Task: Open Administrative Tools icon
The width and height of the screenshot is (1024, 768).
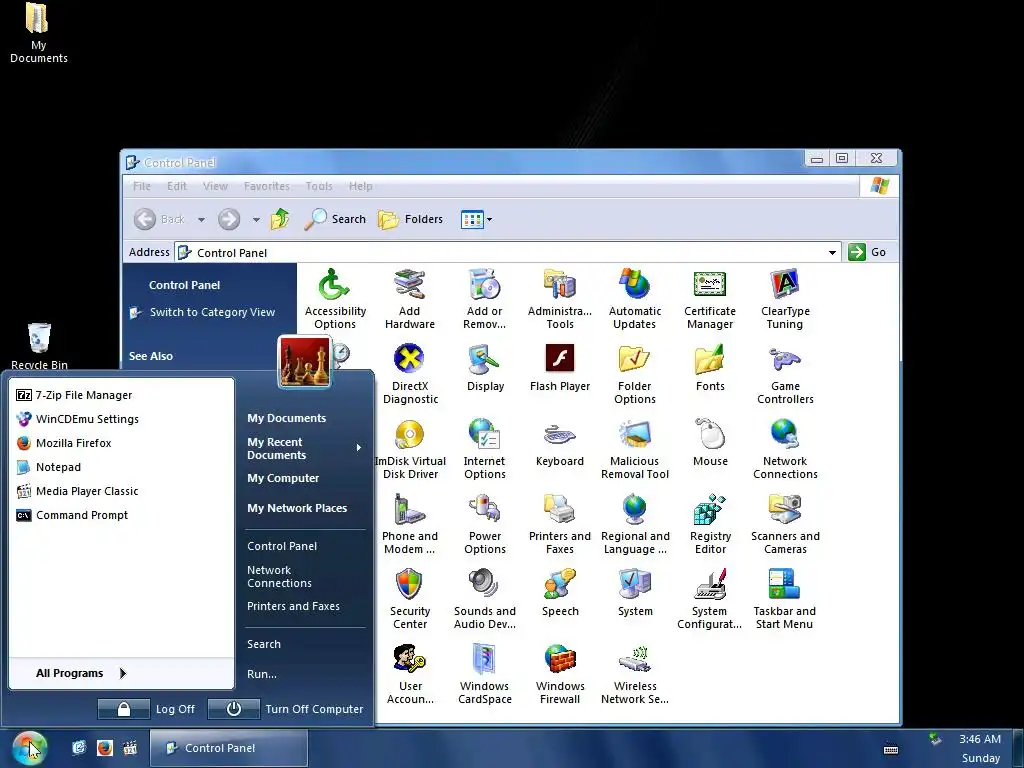Action: point(560,299)
